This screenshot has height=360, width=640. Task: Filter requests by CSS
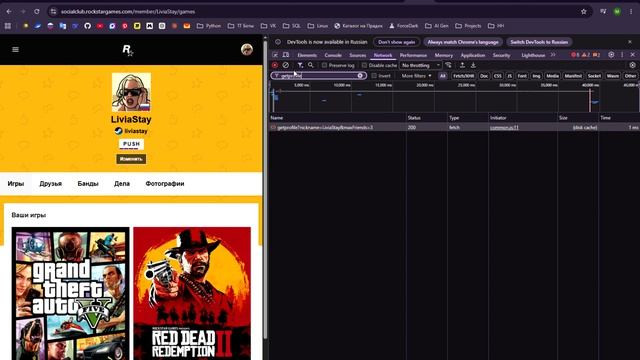click(x=498, y=76)
